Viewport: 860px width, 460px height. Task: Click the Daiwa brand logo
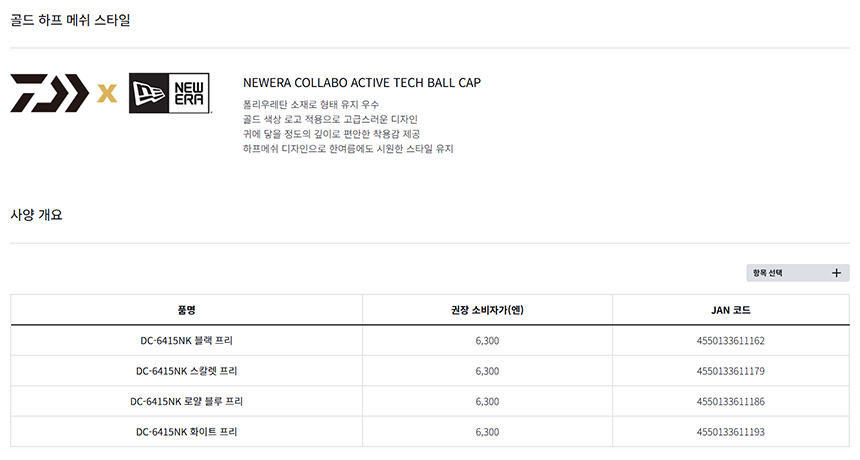tap(50, 93)
